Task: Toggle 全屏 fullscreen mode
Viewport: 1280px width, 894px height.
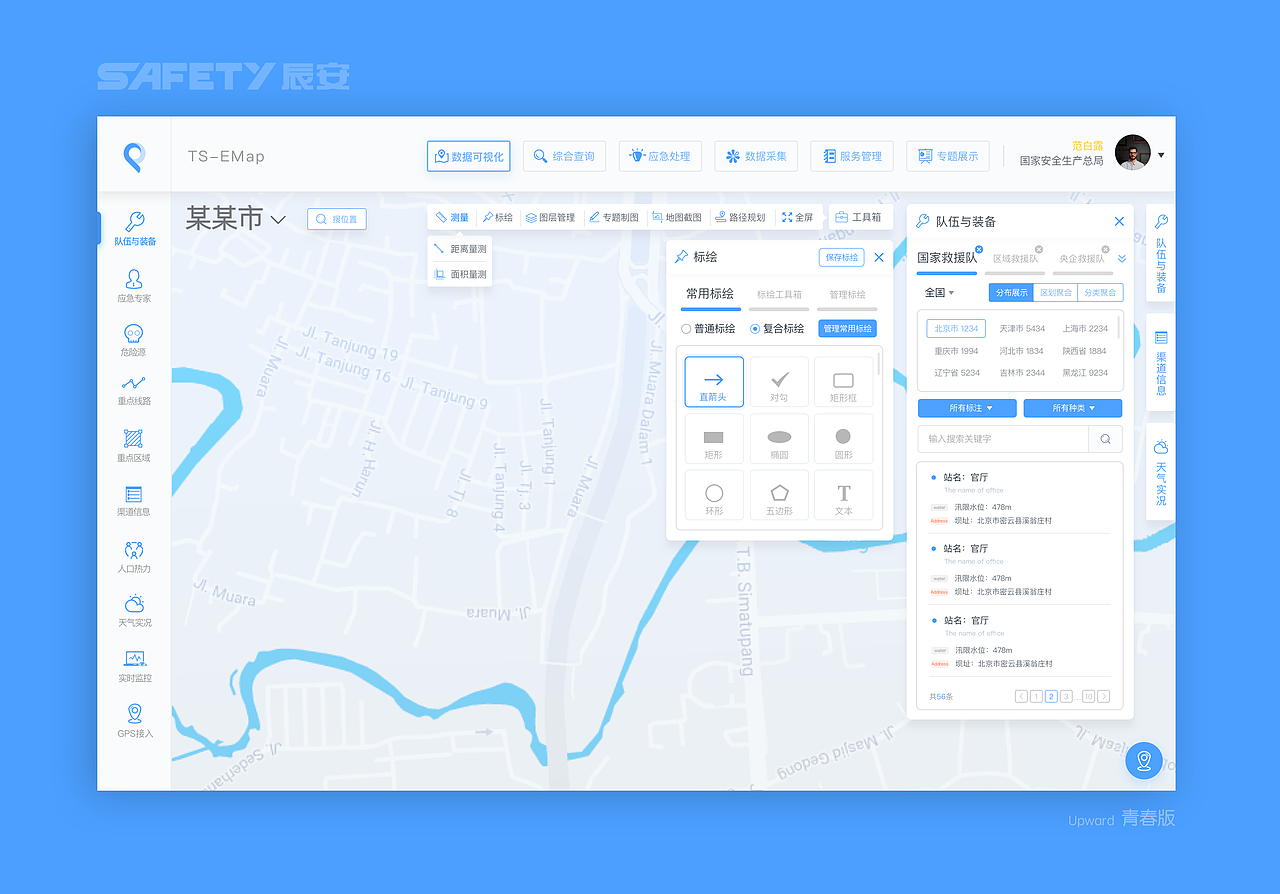Action: click(798, 217)
